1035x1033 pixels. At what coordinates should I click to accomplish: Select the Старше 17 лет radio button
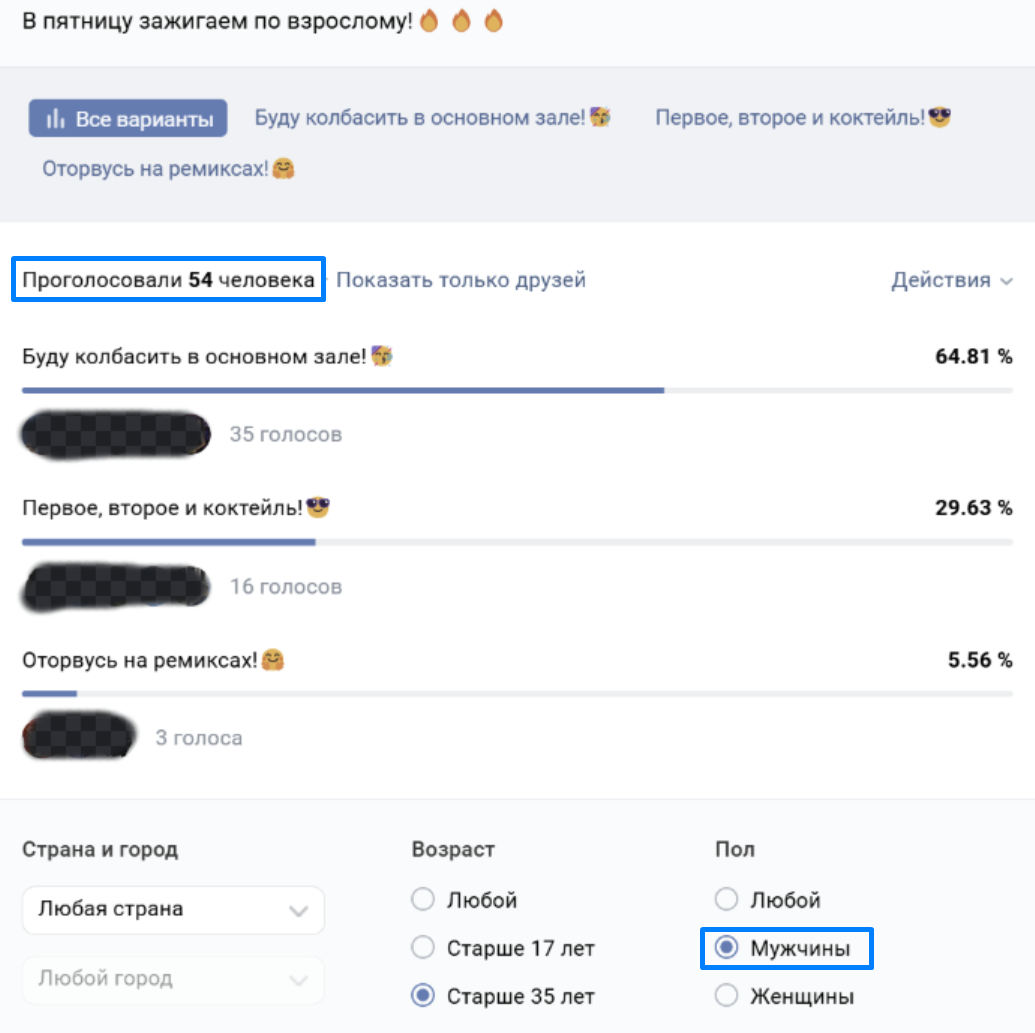click(423, 947)
